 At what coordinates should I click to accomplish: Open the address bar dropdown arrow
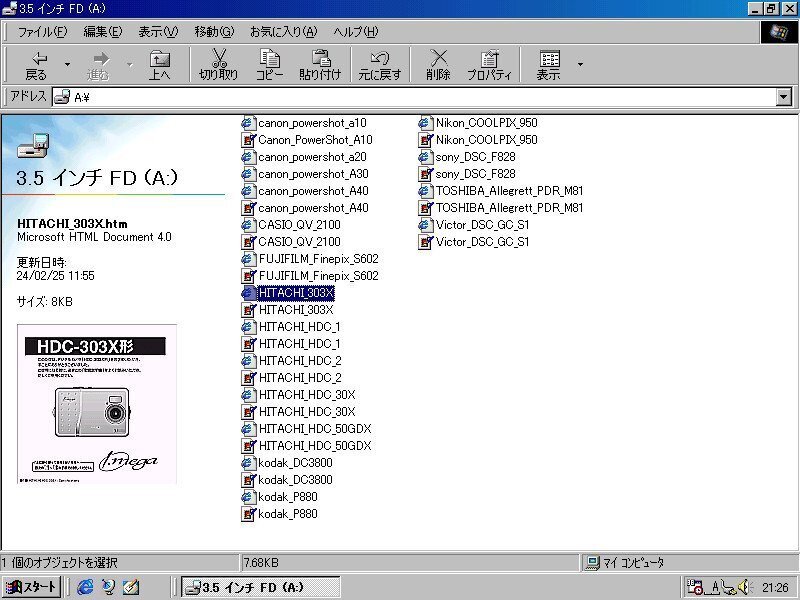(x=785, y=97)
